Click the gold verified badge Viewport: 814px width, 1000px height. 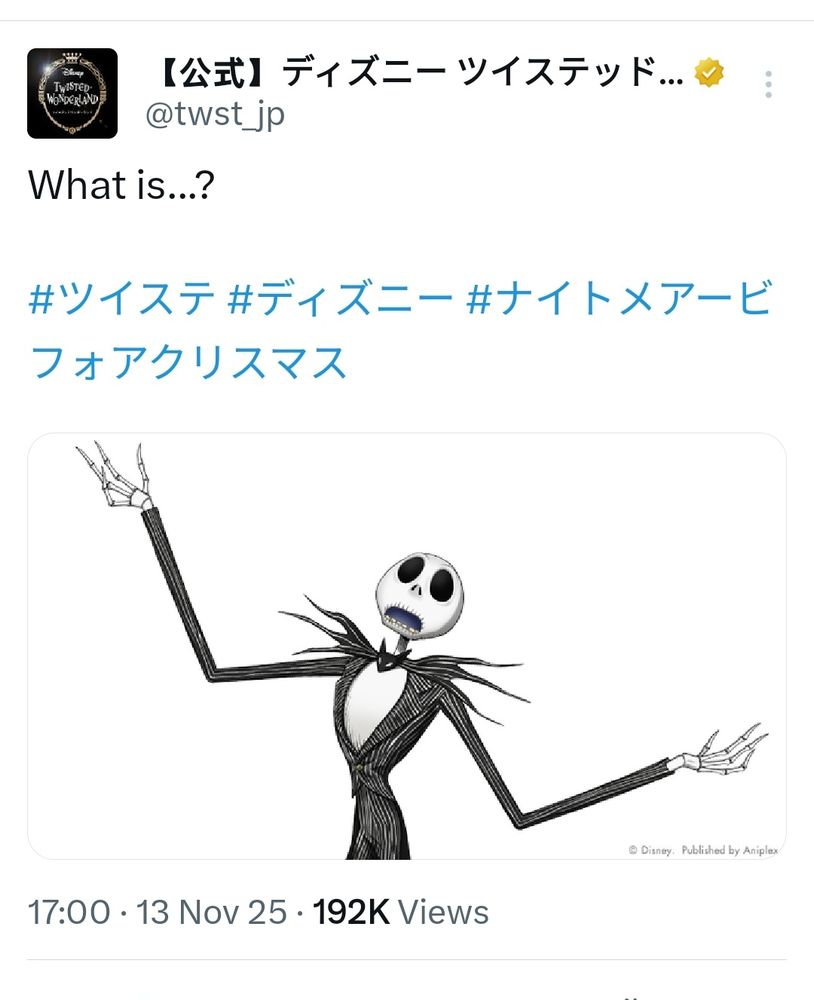pos(709,72)
